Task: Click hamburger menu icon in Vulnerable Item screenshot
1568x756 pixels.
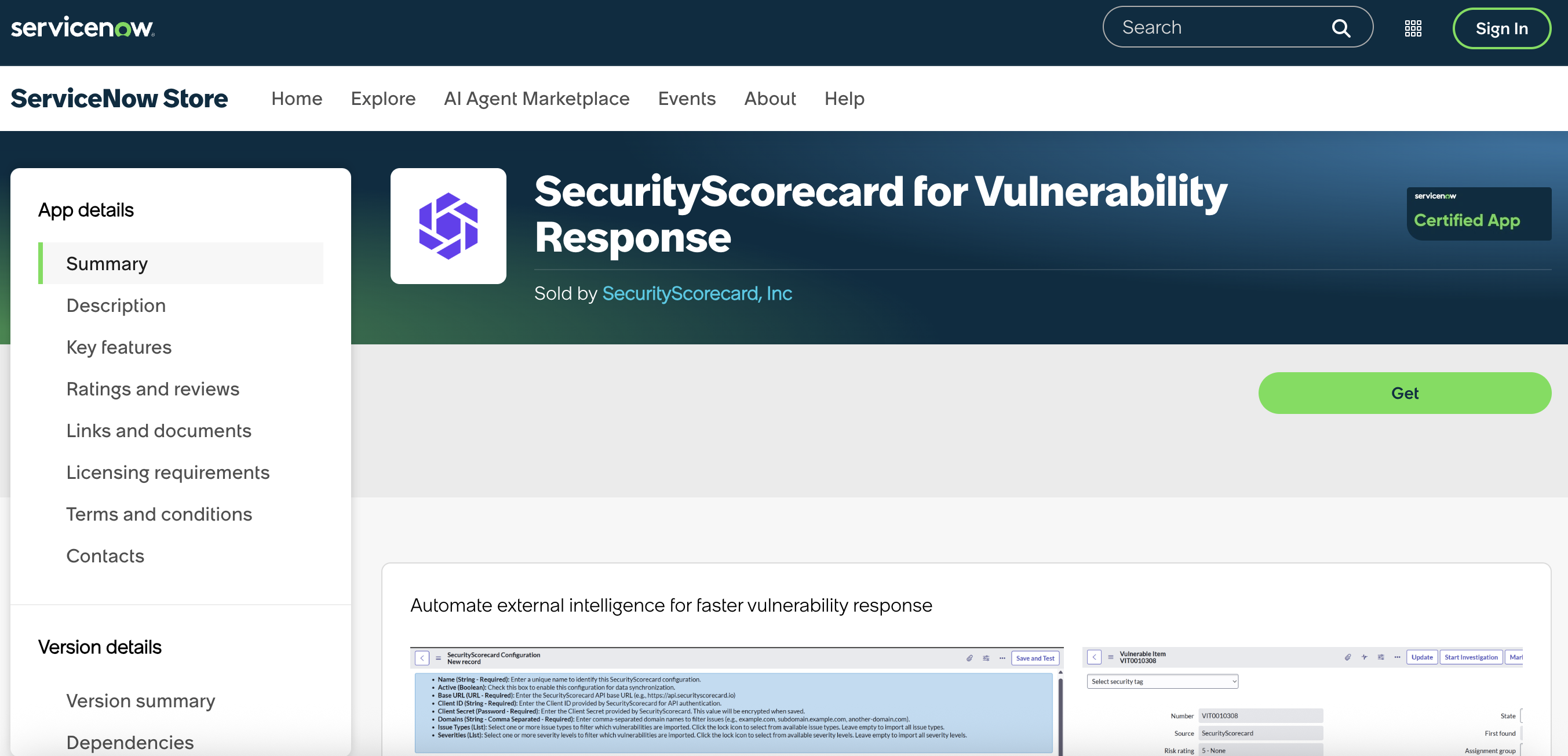Action: (1110, 657)
